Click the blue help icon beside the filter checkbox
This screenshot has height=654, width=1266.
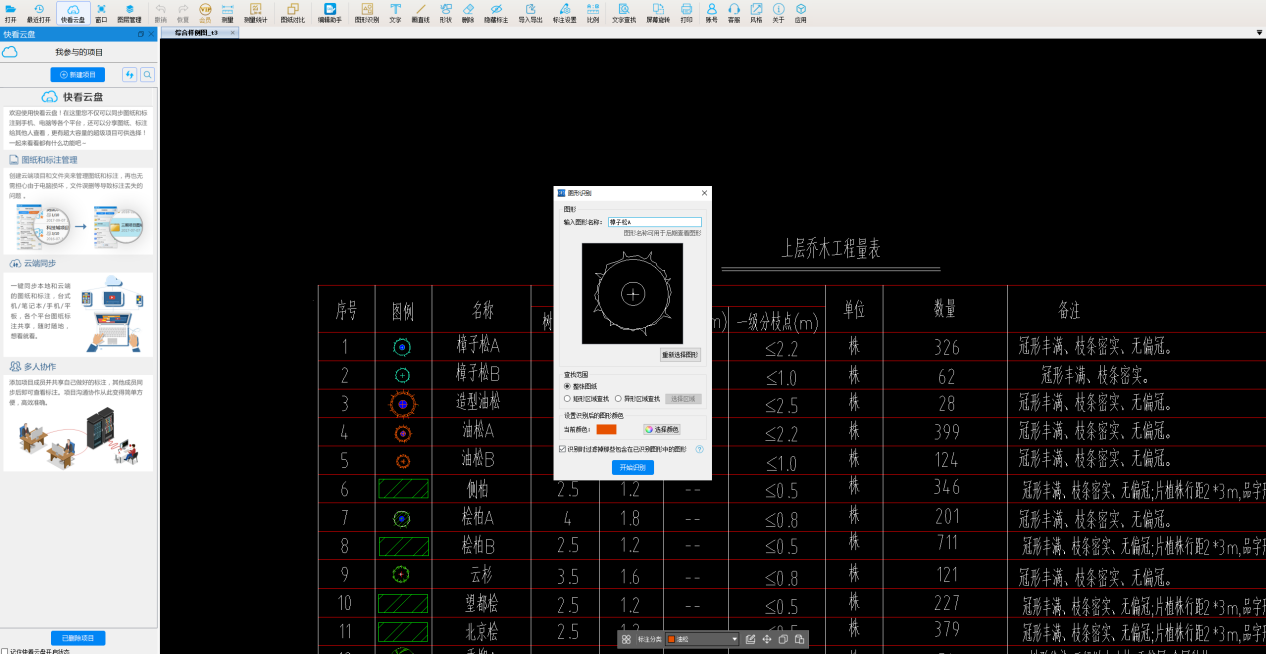tap(700, 450)
